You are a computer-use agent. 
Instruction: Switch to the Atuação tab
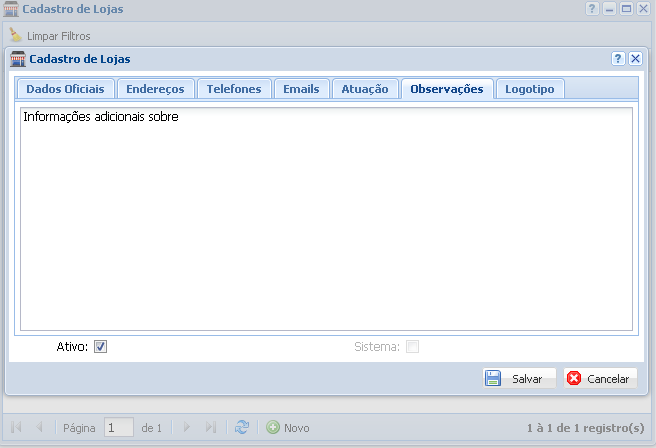(365, 89)
